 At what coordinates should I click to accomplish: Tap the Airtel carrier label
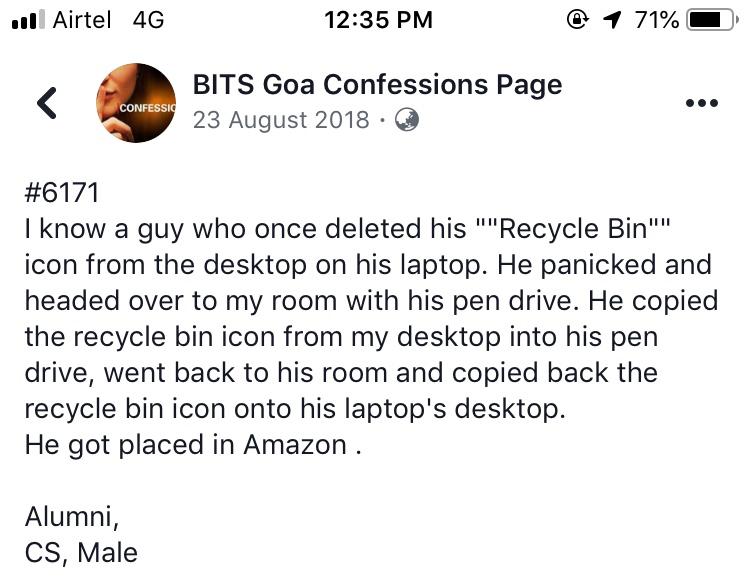coord(82,20)
